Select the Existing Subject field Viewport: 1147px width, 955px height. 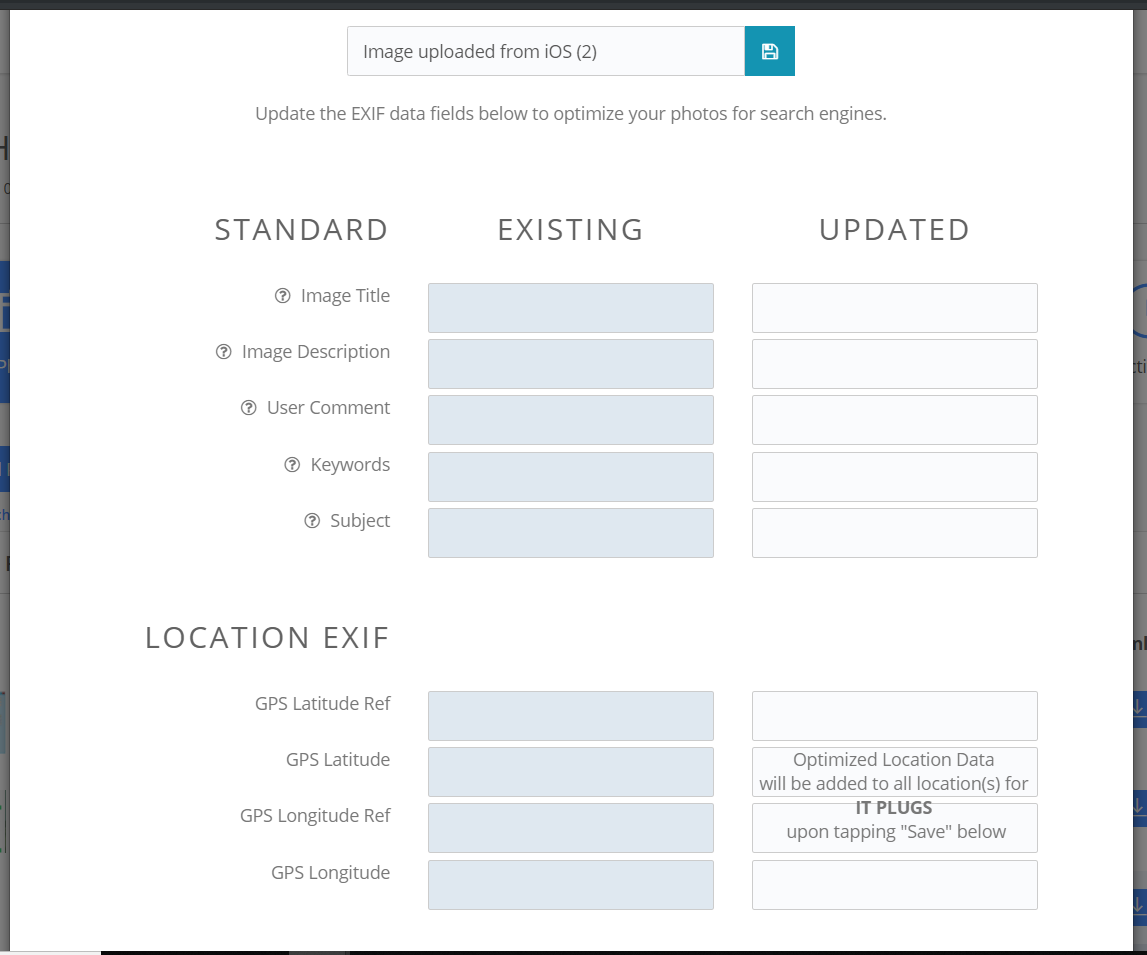tap(570, 533)
